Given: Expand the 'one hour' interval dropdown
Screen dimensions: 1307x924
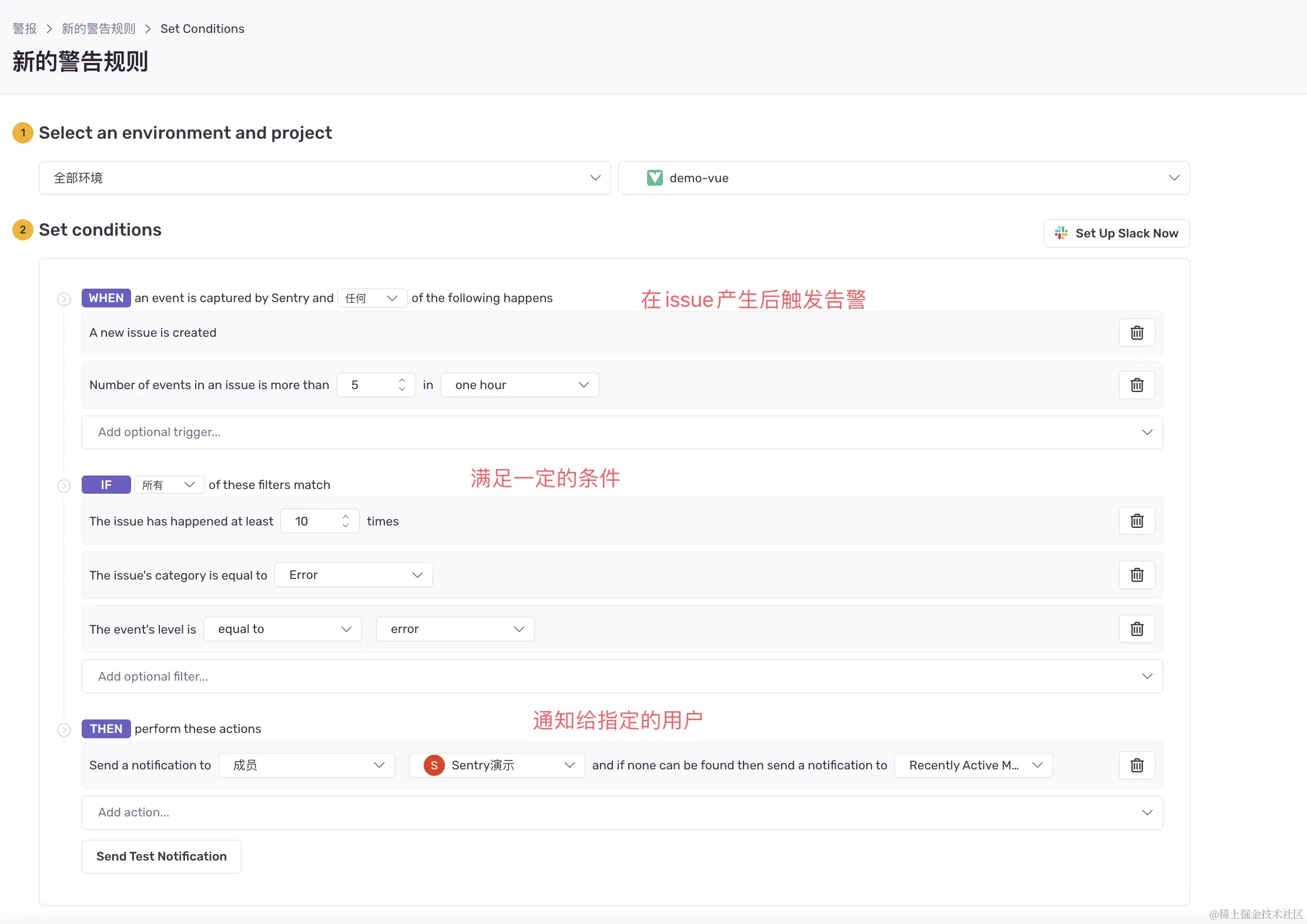Looking at the screenshot, I should coord(520,385).
